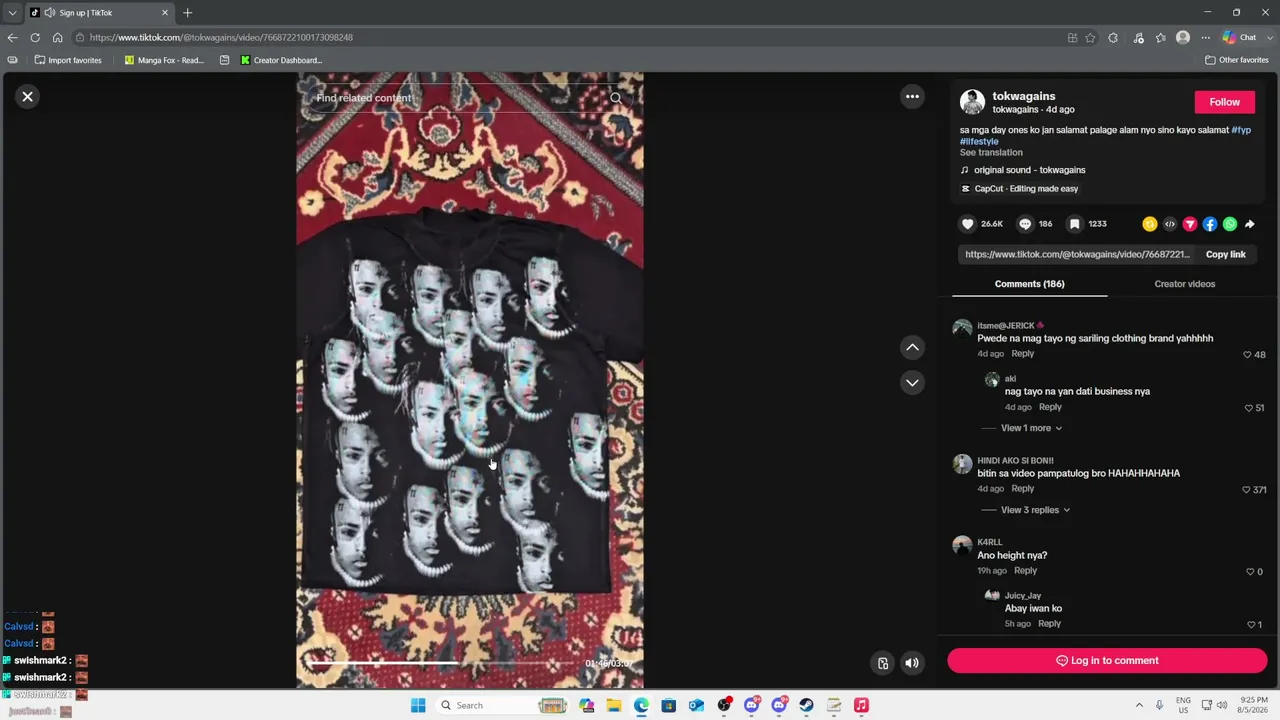Go to the previous video arrow
This screenshot has width=1280, height=720.
point(912,347)
